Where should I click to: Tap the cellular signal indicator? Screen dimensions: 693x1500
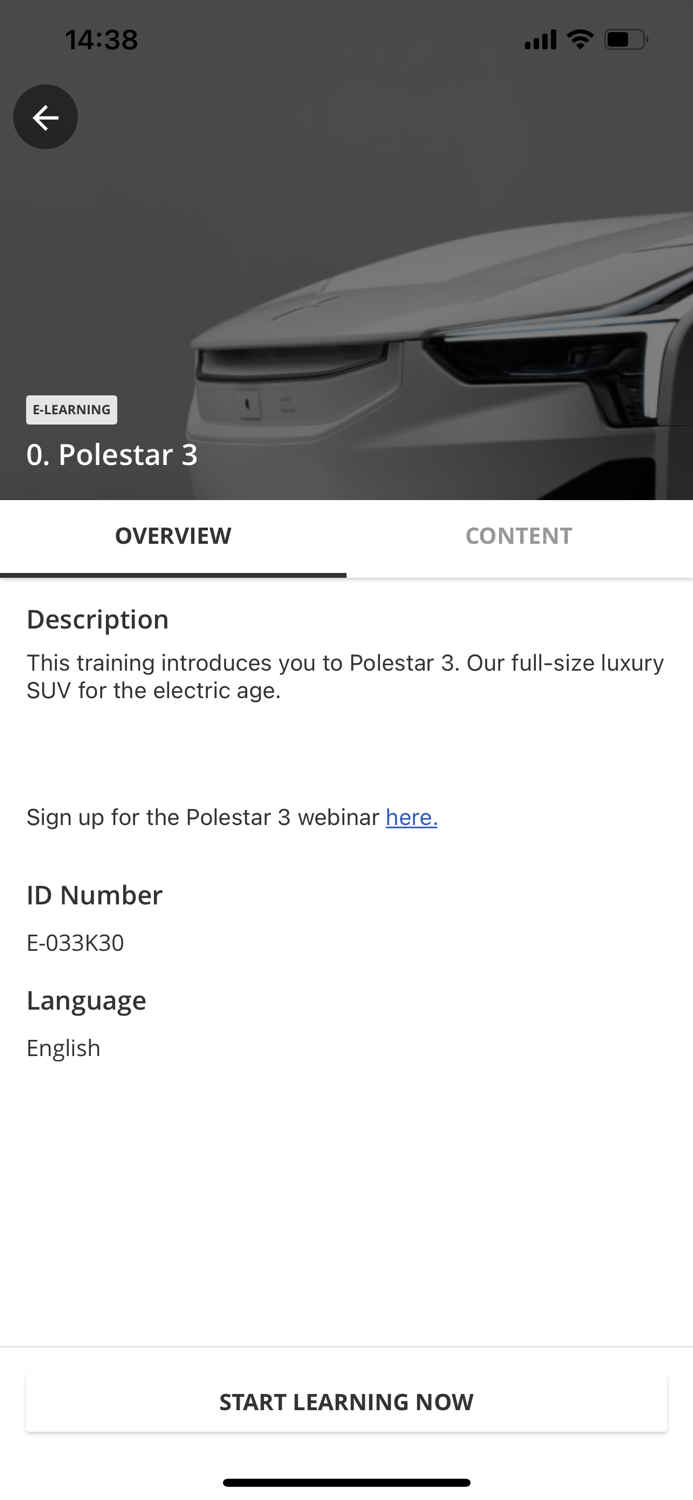click(x=540, y=39)
